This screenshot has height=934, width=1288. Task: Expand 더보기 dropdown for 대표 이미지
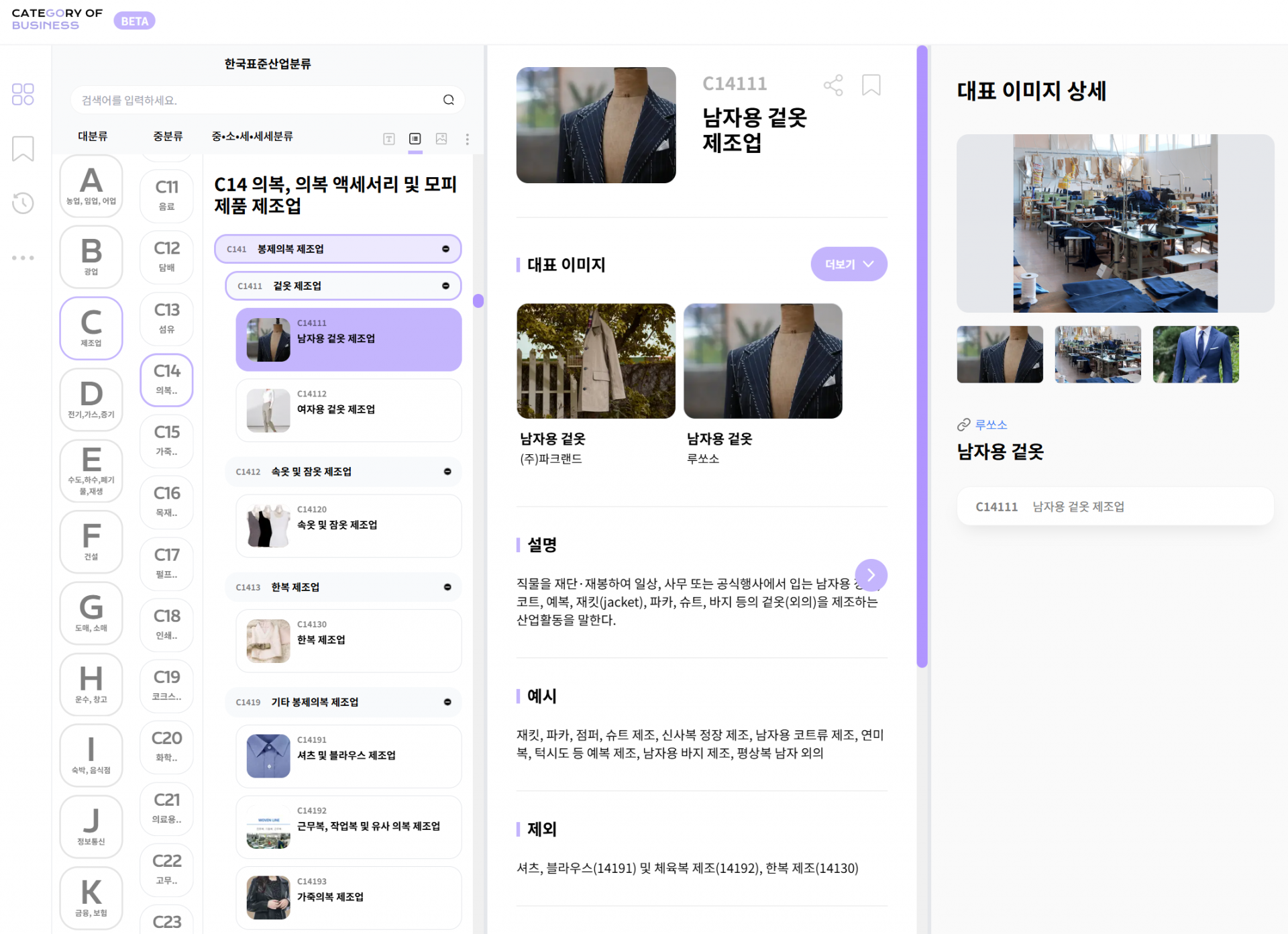[x=849, y=264]
